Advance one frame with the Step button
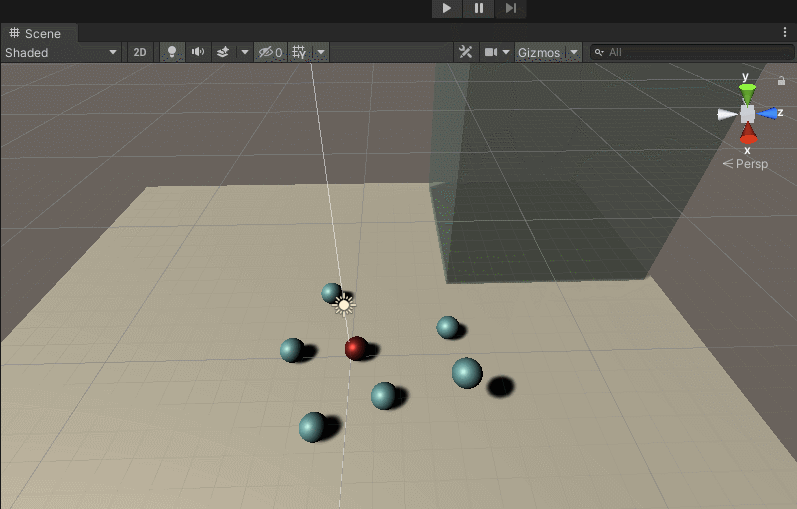The width and height of the screenshot is (797, 509). pyautogui.click(x=510, y=8)
